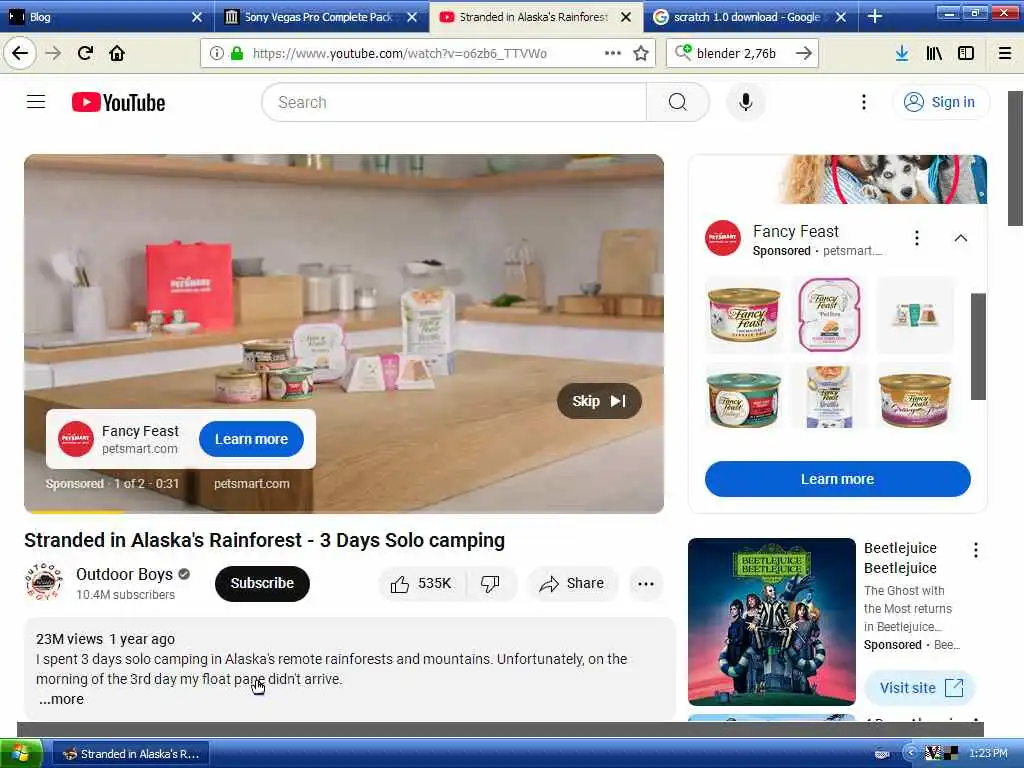The width and height of the screenshot is (1024, 768).
Task: Click the Fancy Feast advertiser name in sidebar
Action: point(795,231)
